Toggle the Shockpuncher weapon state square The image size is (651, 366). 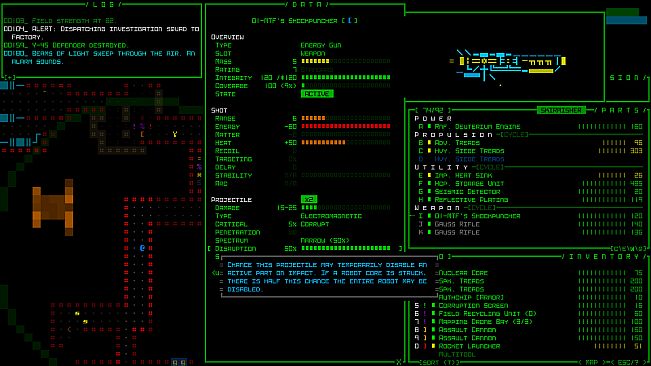point(429,216)
